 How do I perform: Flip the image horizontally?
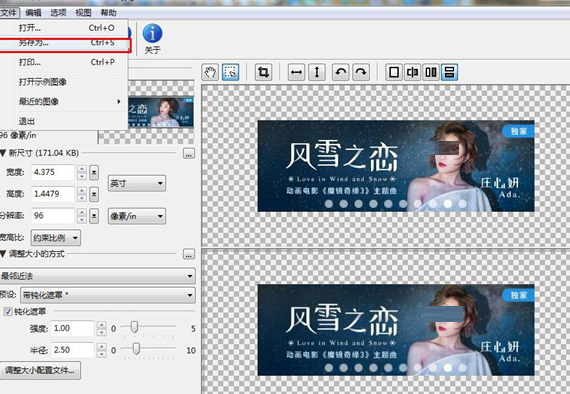pyautogui.click(x=296, y=72)
